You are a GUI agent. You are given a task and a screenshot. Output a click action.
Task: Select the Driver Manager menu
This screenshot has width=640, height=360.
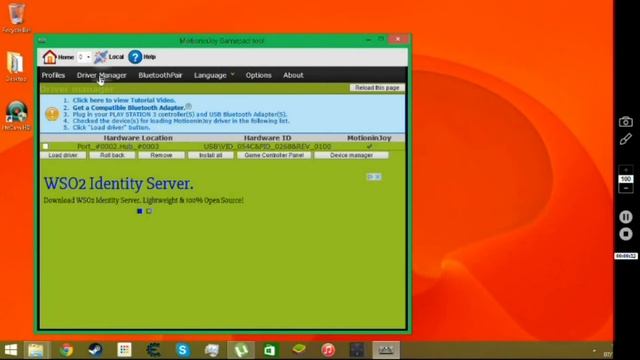(x=102, y=75)
